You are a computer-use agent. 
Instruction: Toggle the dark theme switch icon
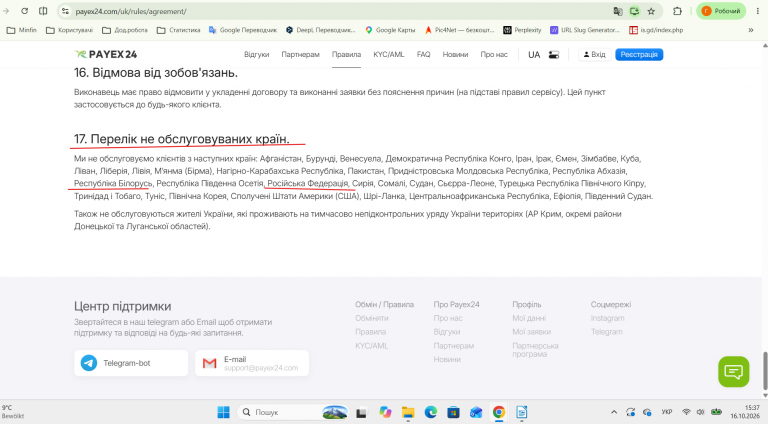(x=553, y=55)
